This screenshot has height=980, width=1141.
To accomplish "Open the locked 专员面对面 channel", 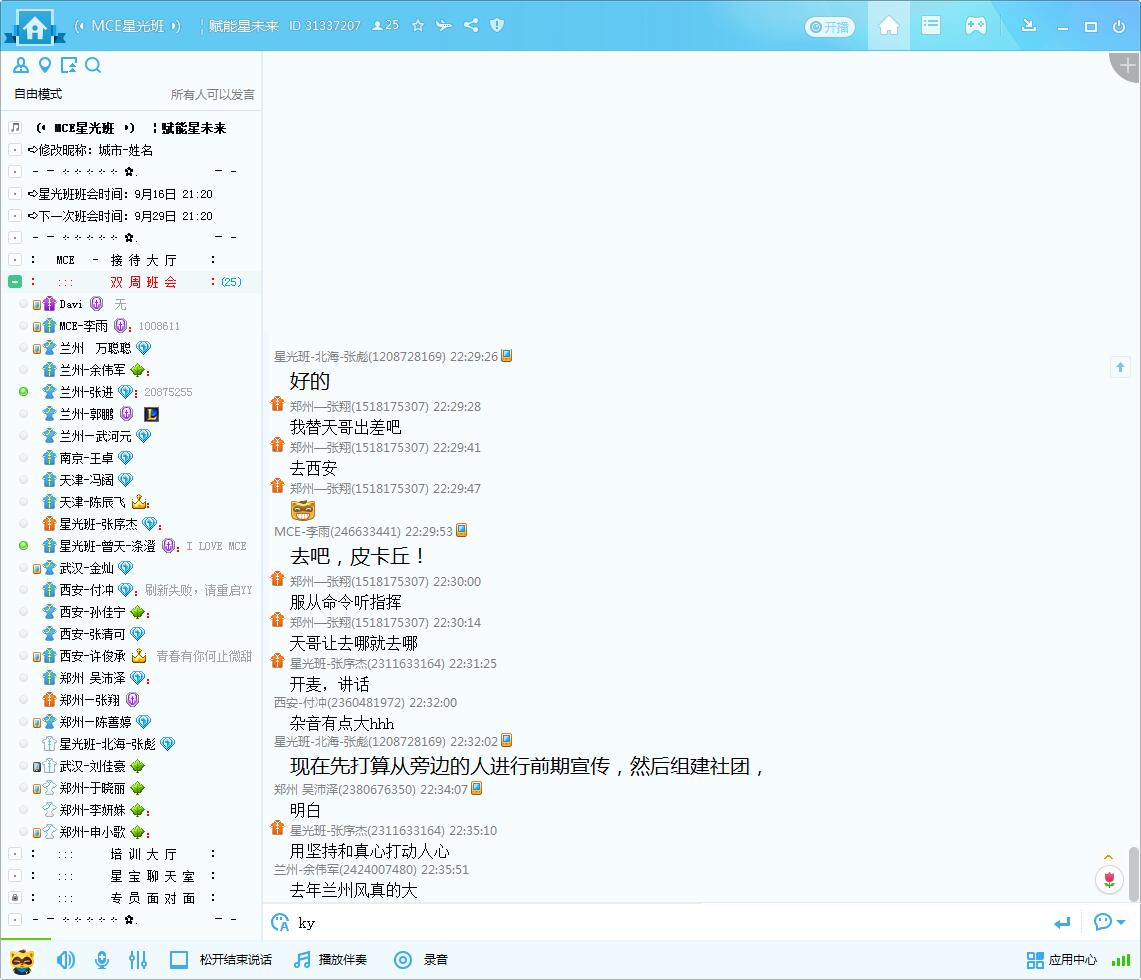I will click(x=15, y=897).
